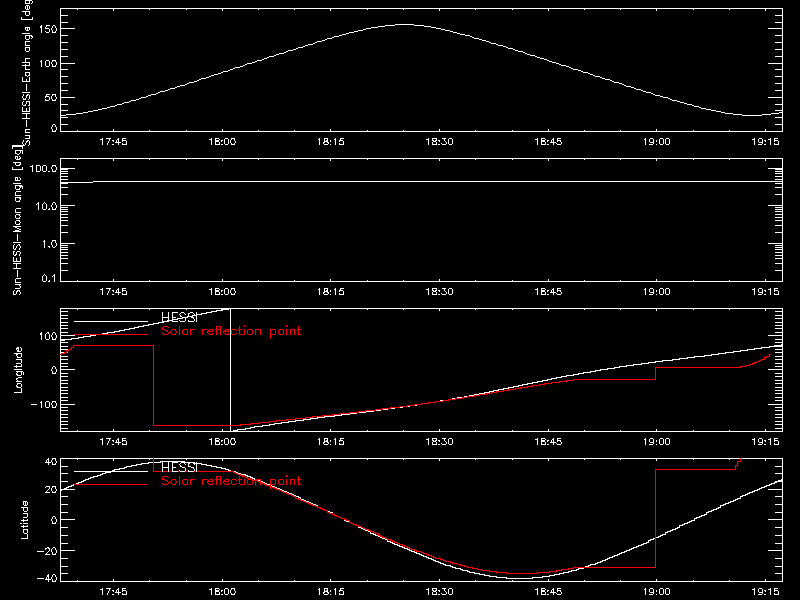Click 17:45 time label of Earth angle plot
Image resolution: width=800 pixels, height=600 pixels.
[x=113, y=142]
